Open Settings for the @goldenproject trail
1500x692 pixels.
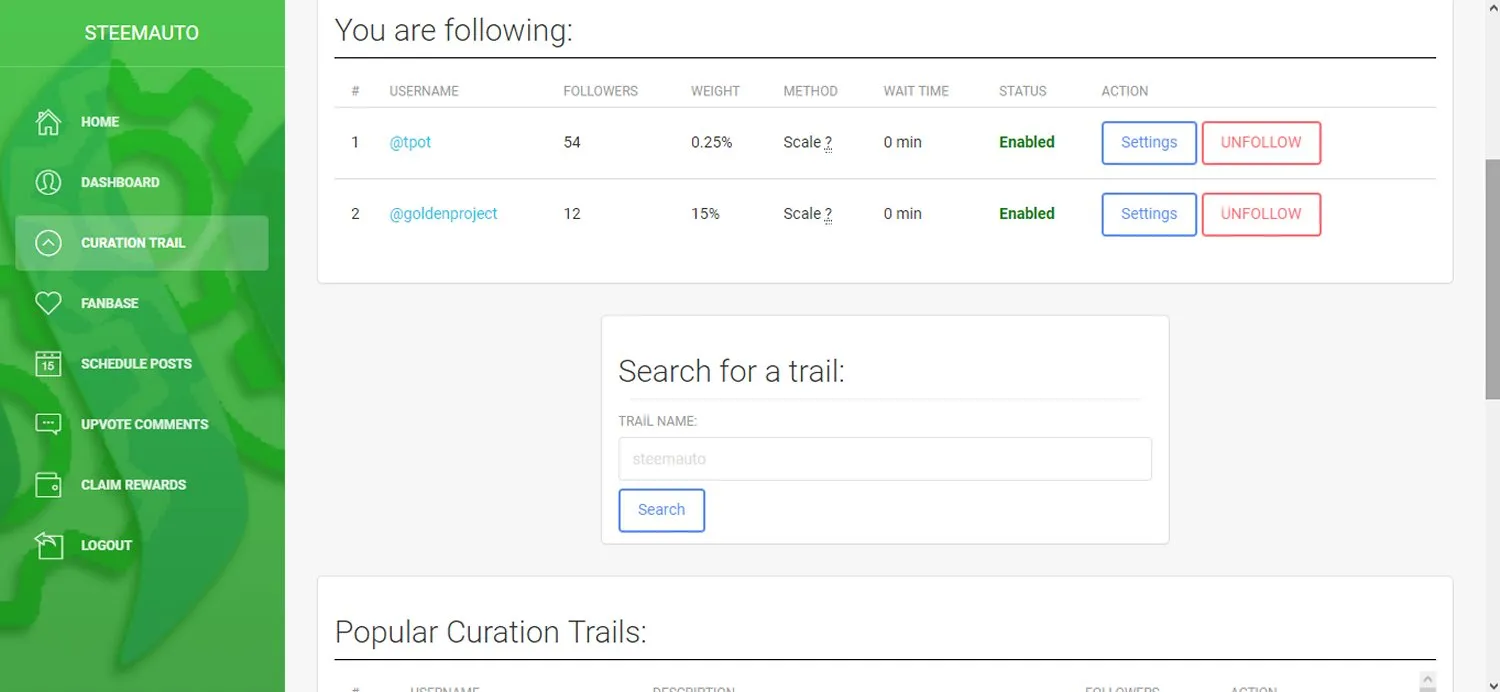coord(1149,214)
